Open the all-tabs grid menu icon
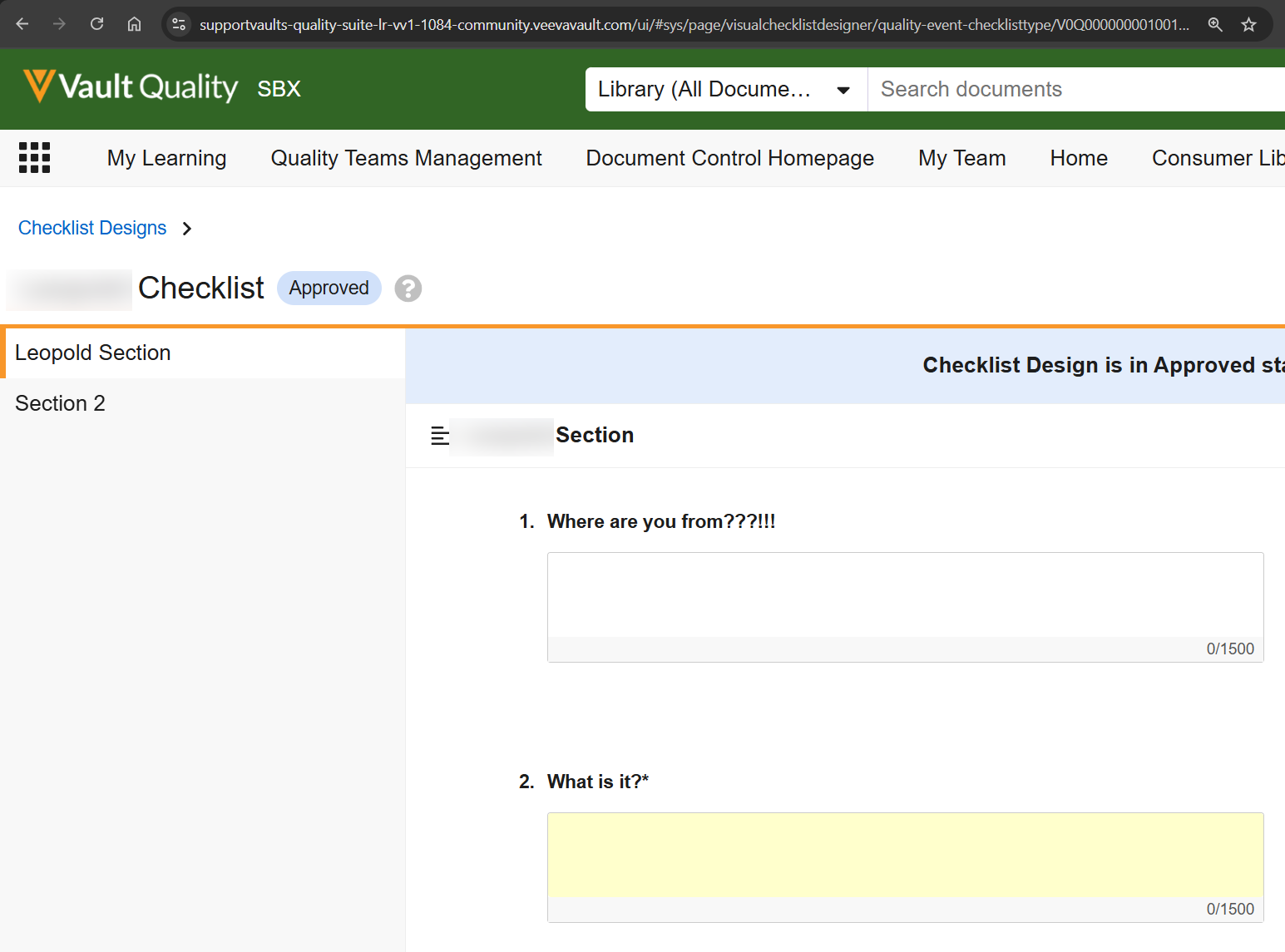1285x952 pixels. click(34, 158)
